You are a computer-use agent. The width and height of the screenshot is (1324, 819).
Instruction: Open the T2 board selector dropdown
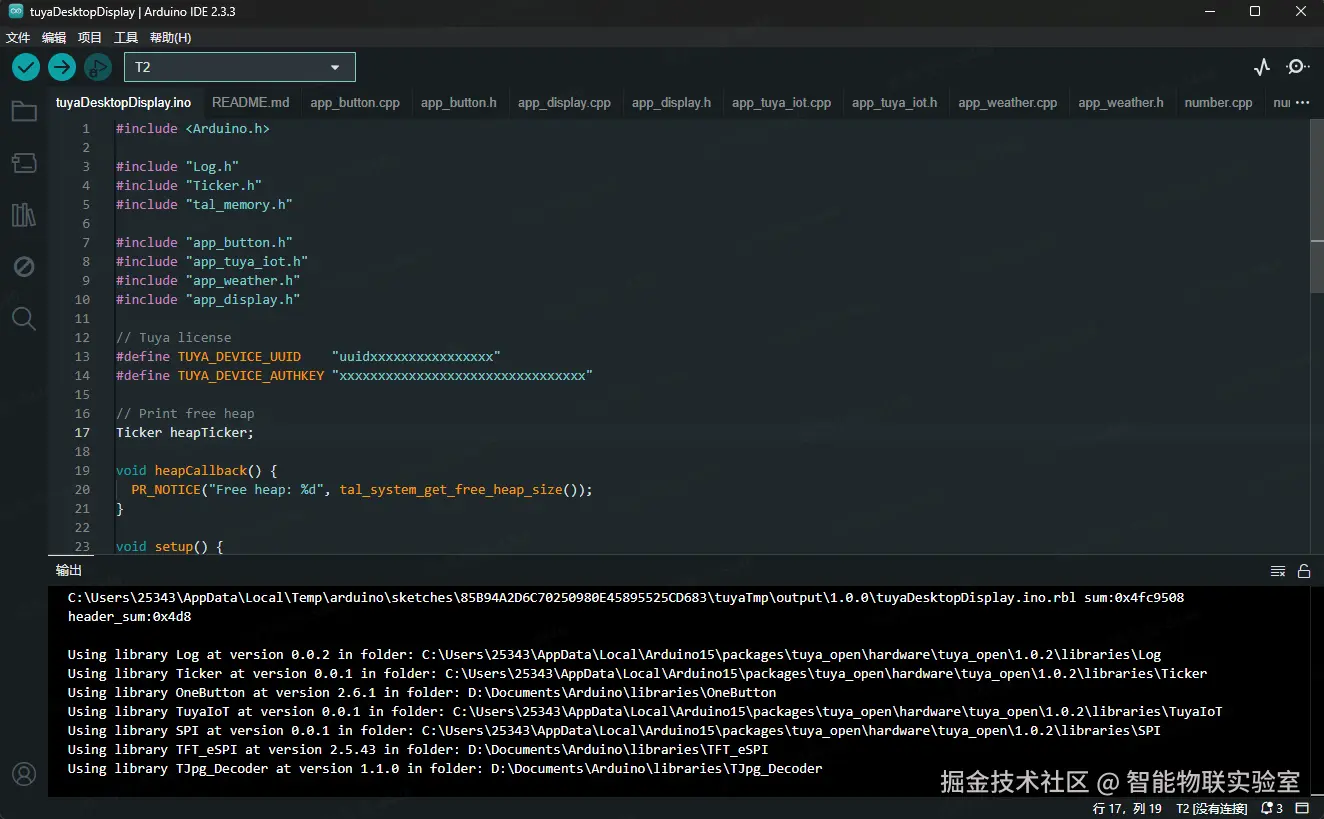pyautogui.click(x=240, y=67)
